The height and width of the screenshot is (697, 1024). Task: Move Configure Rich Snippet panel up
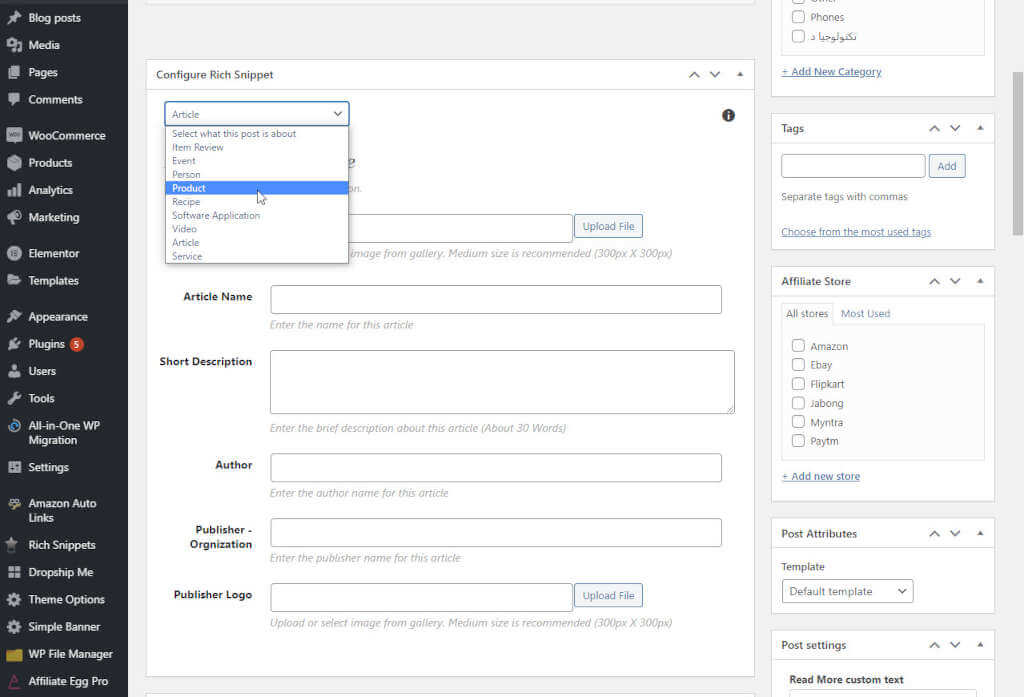(694, 75)
